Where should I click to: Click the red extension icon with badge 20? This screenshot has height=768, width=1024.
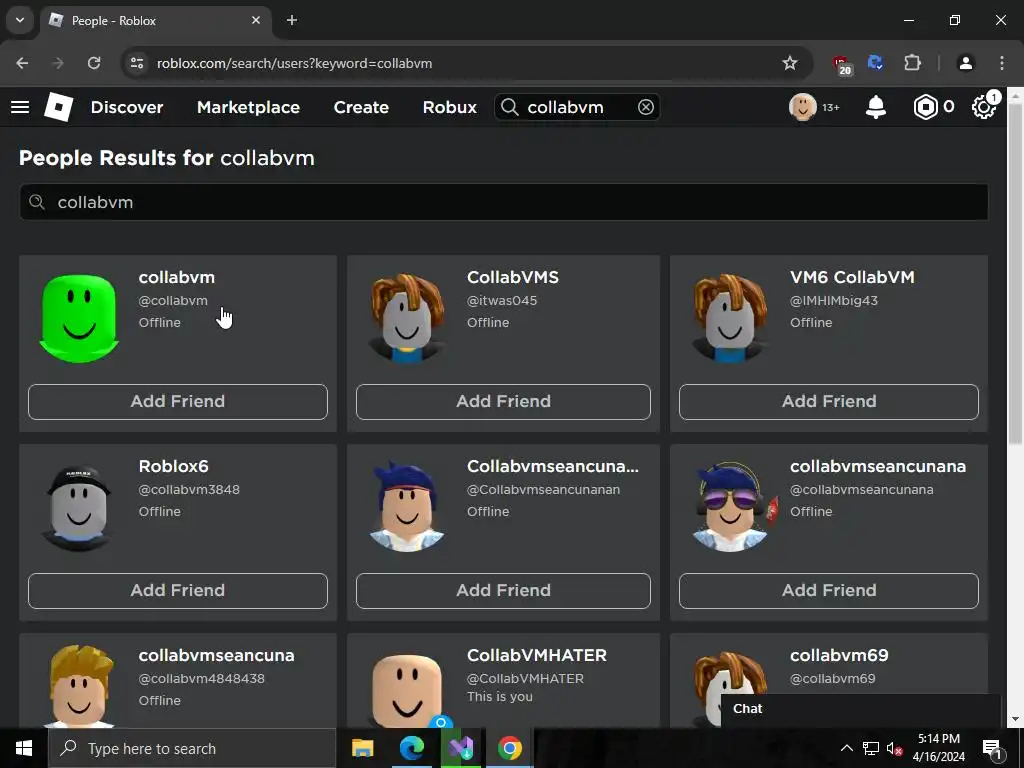pyautogui.click(x=842, y=65)
